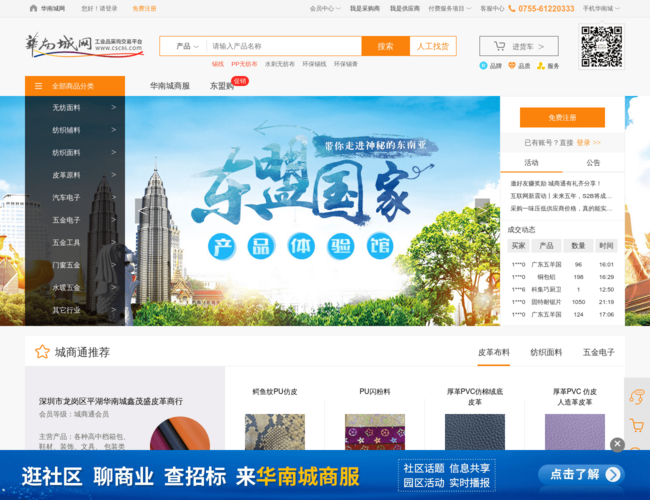Expand the 会员中心 dropdown

(x=325, y=8)
